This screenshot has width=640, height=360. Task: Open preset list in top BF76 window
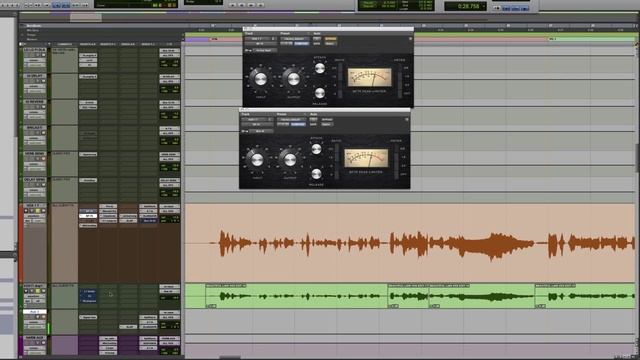point(294,39)
